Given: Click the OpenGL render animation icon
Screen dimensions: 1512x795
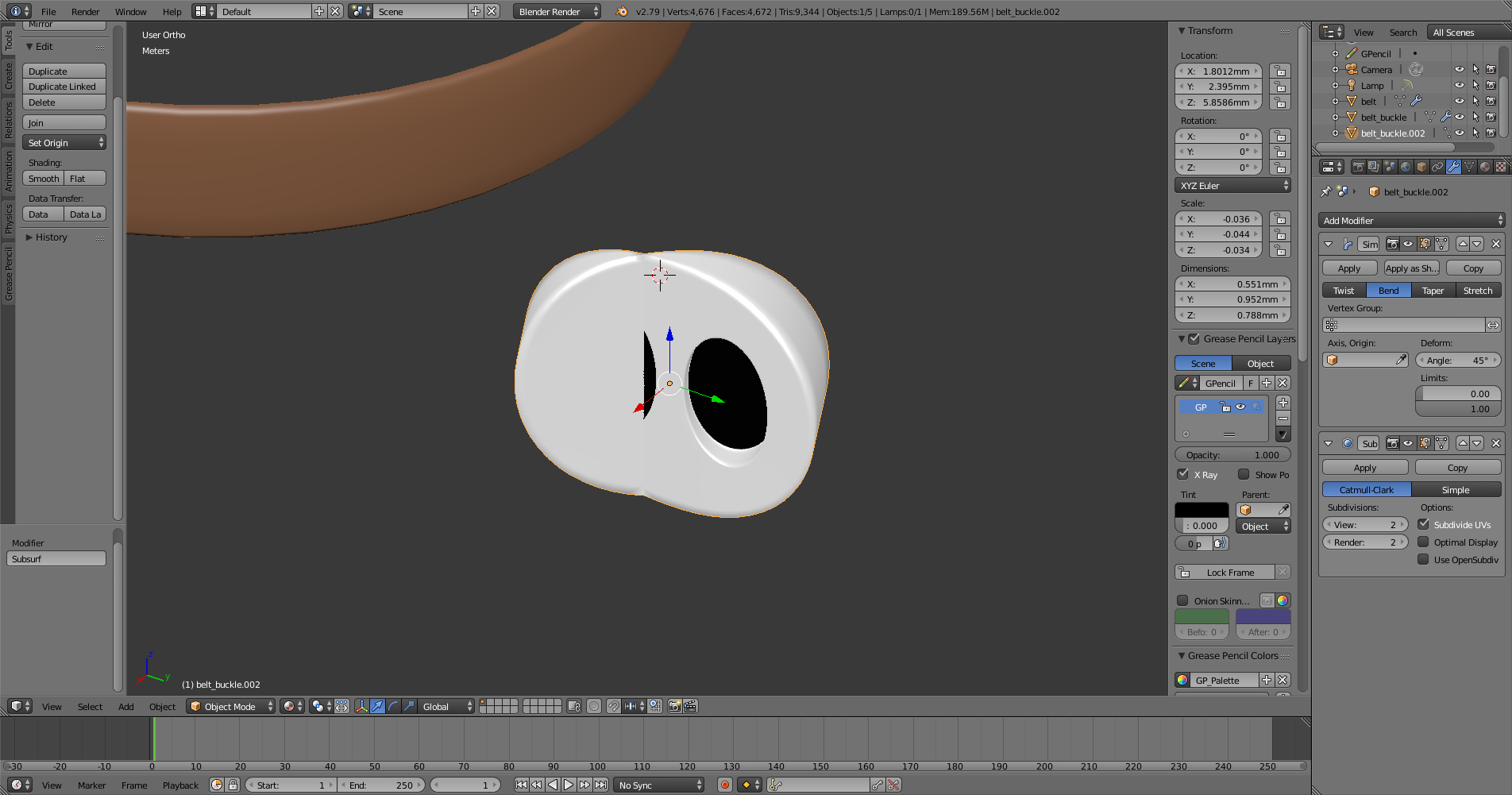Looking at the screenshot, I should tap(691, 706).
